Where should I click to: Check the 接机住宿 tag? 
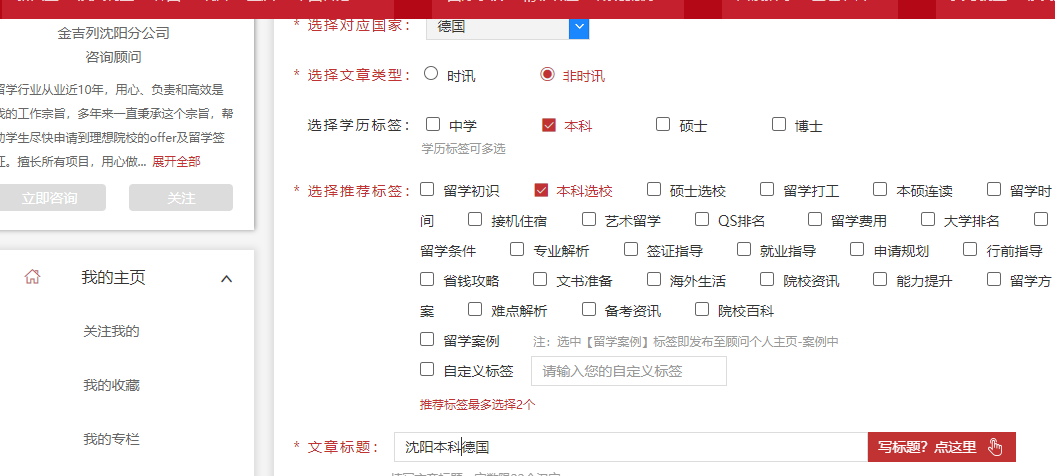476,219
